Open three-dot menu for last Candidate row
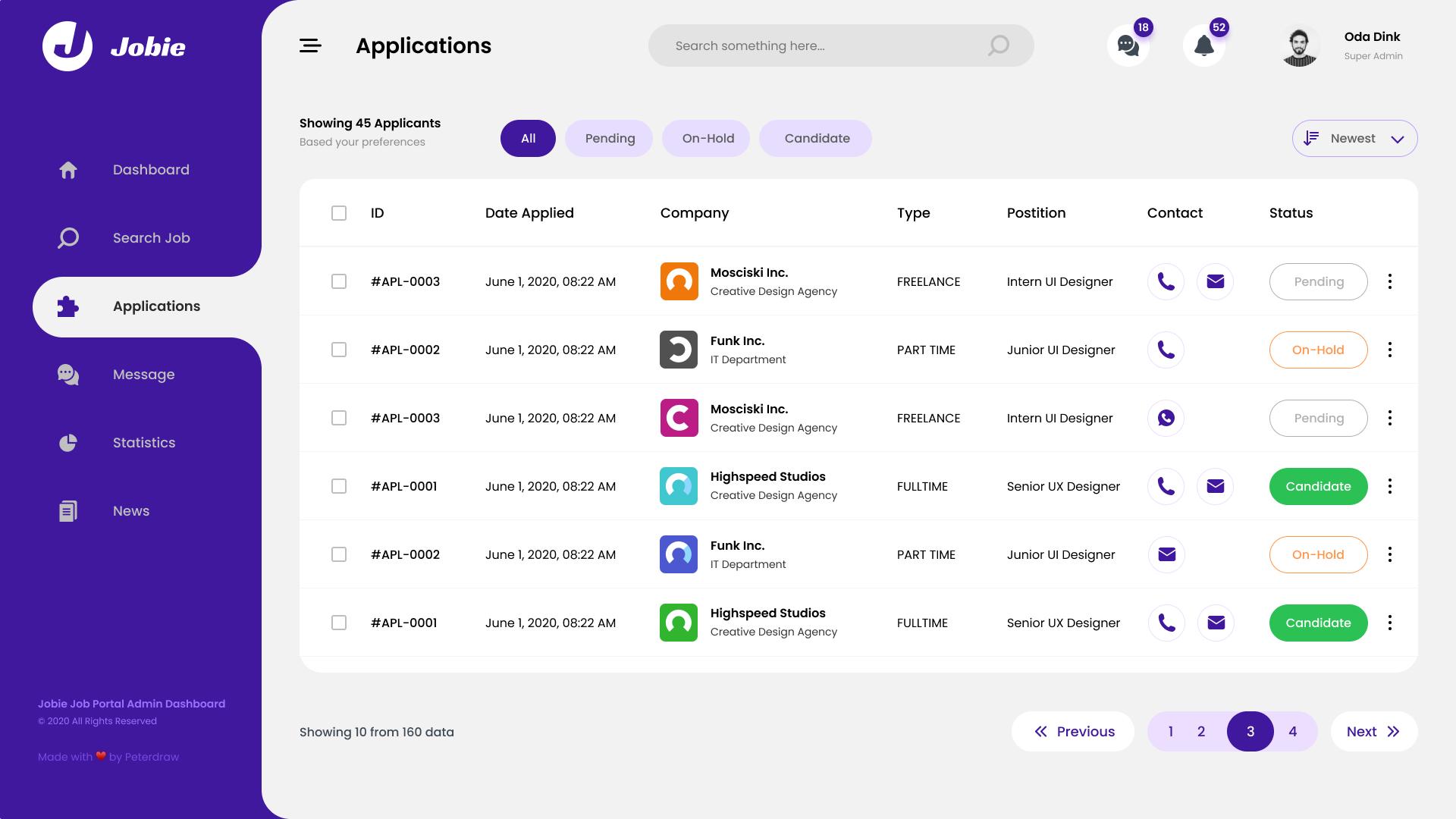 coord(1389,623)
